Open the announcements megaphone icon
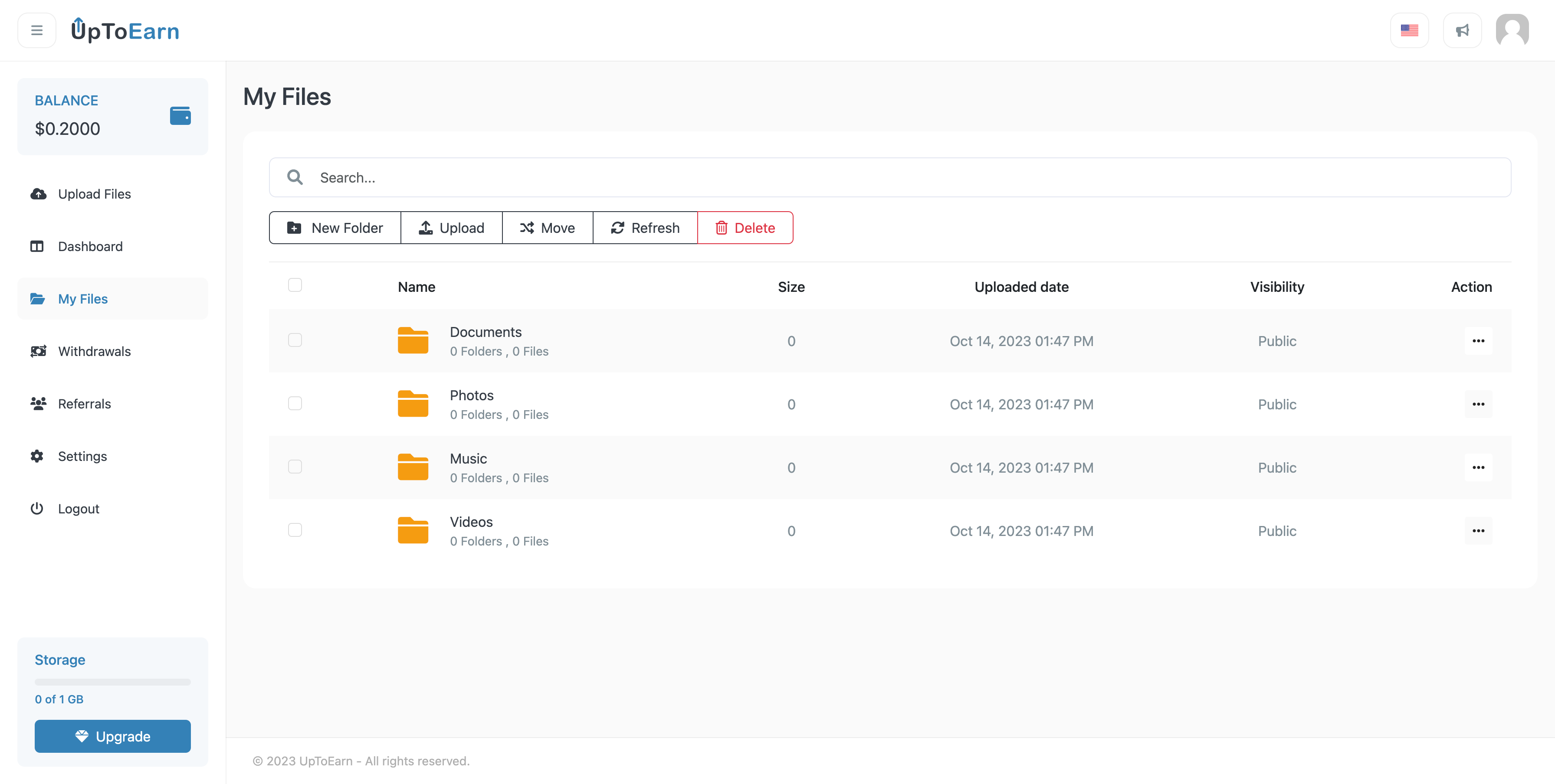The image size is (1555, 784). coord(1462,30)
